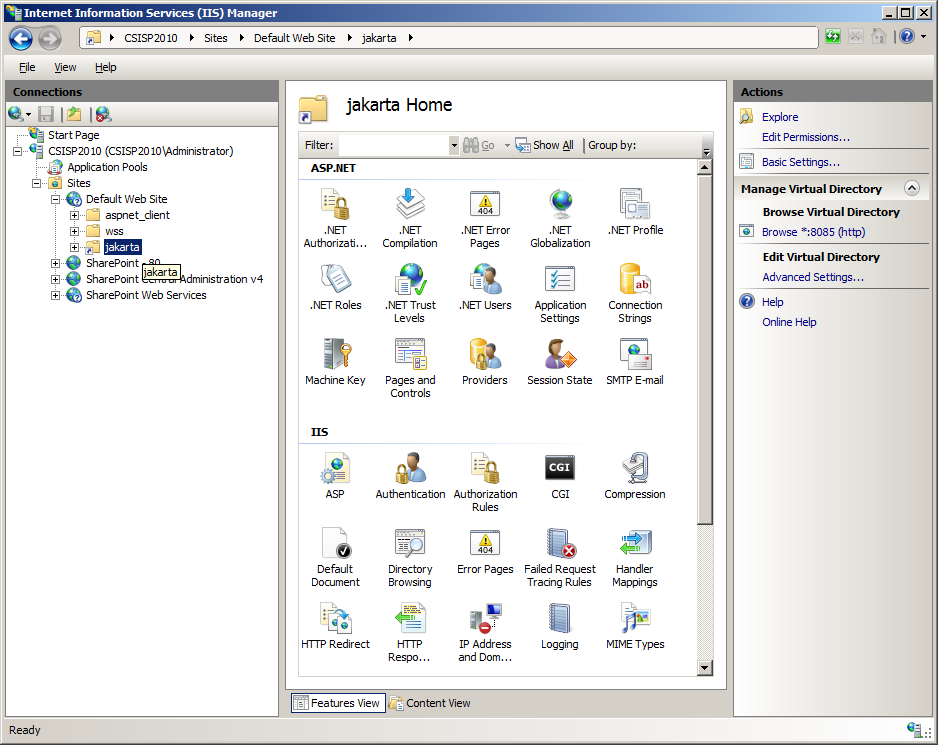Open Failed Request Tracing Rules
Viewport: 938px width, 745px height.
[560, 557]
